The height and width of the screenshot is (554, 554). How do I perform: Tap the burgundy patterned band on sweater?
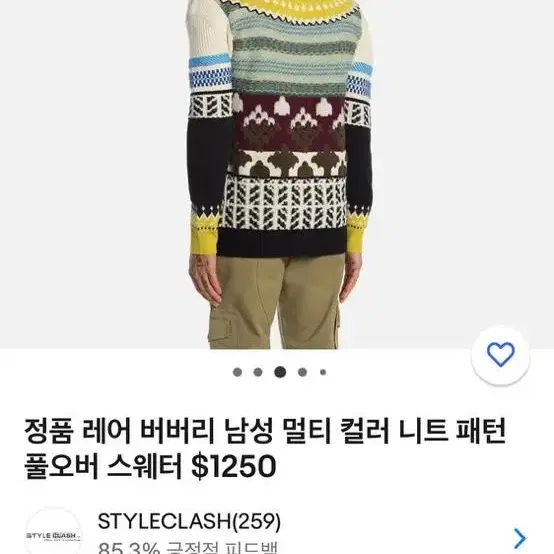point(289,122)
